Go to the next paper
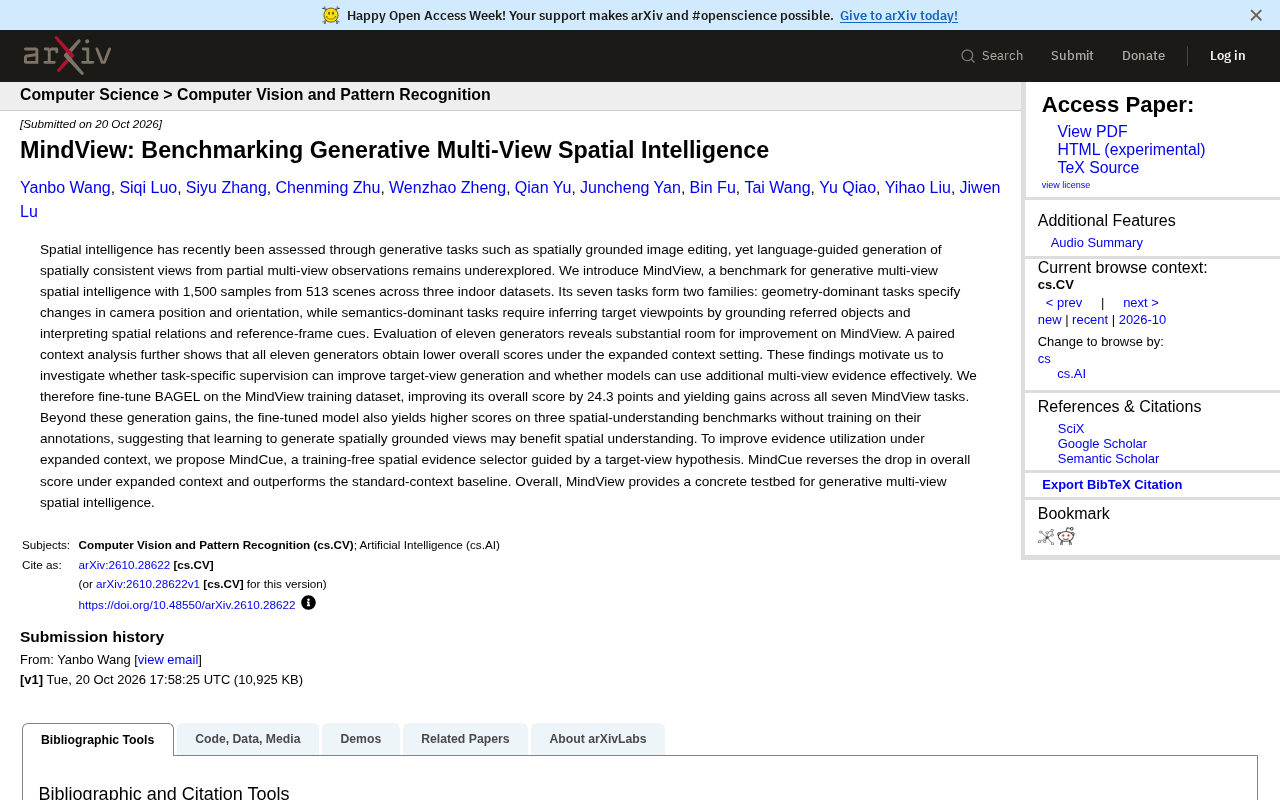This screenshot has width=1280, height=800. pyautogui.click(x=1141, y=303)
